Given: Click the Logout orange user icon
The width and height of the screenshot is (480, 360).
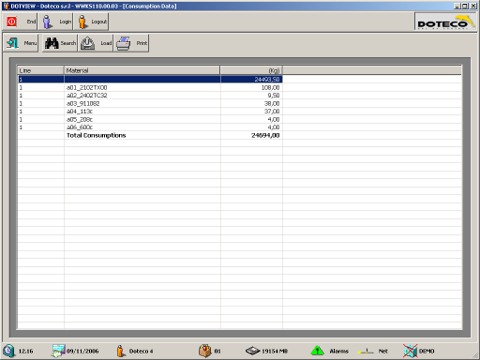Looking at the screenshot, I should (83, 22).
